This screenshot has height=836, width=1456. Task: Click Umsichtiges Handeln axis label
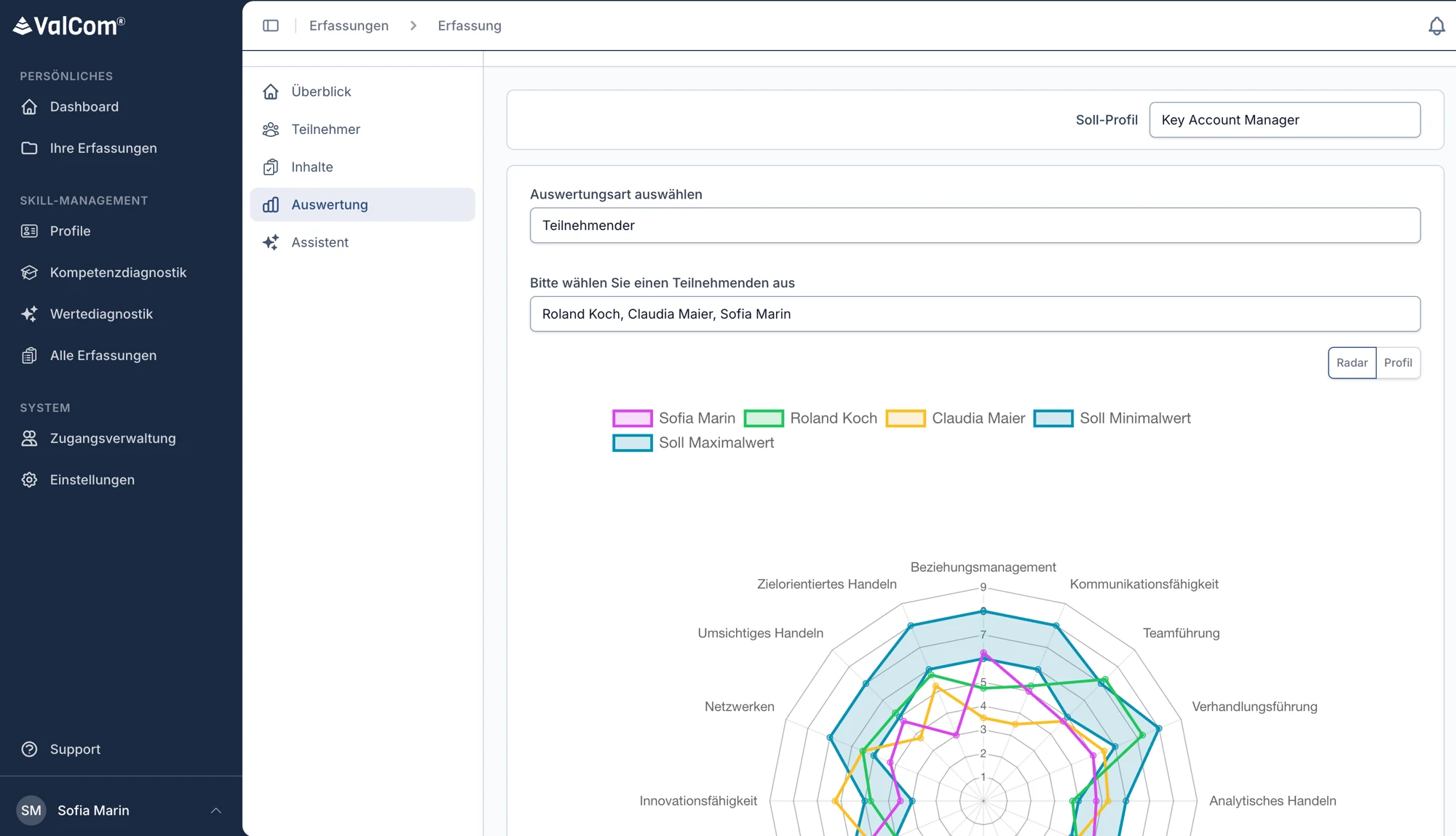tap(760, 634)
